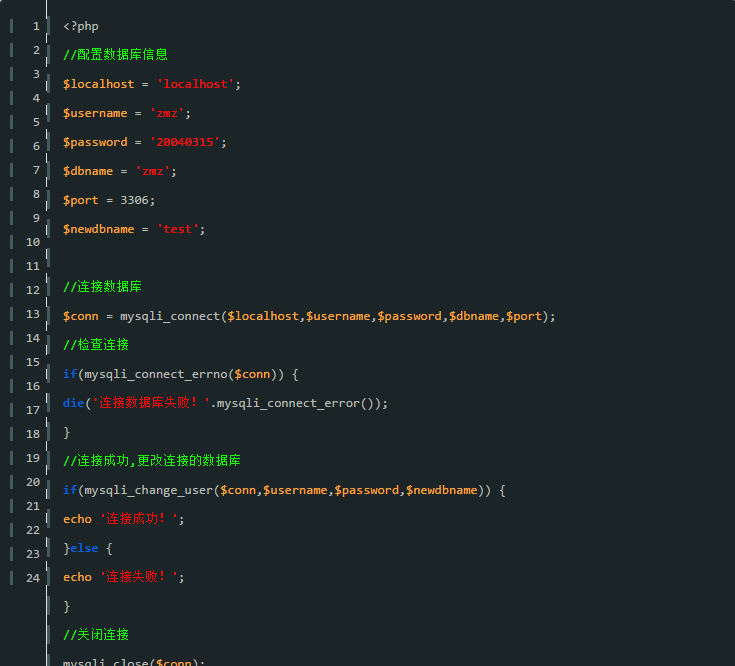Viewport: 735px width, 666px height.
Task: Click line number 13 in the gutter
Action: 33,314
